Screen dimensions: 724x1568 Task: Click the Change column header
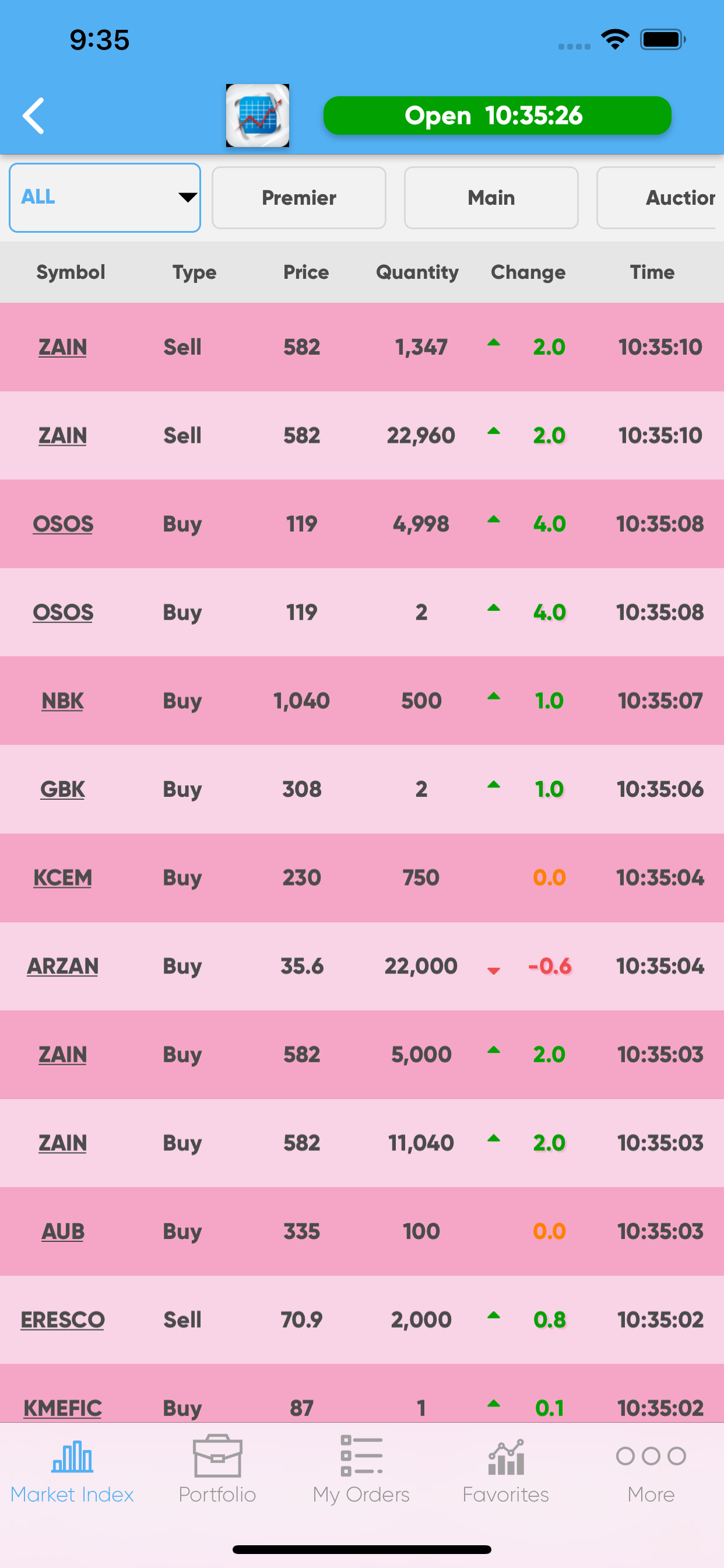pos(528,272)
